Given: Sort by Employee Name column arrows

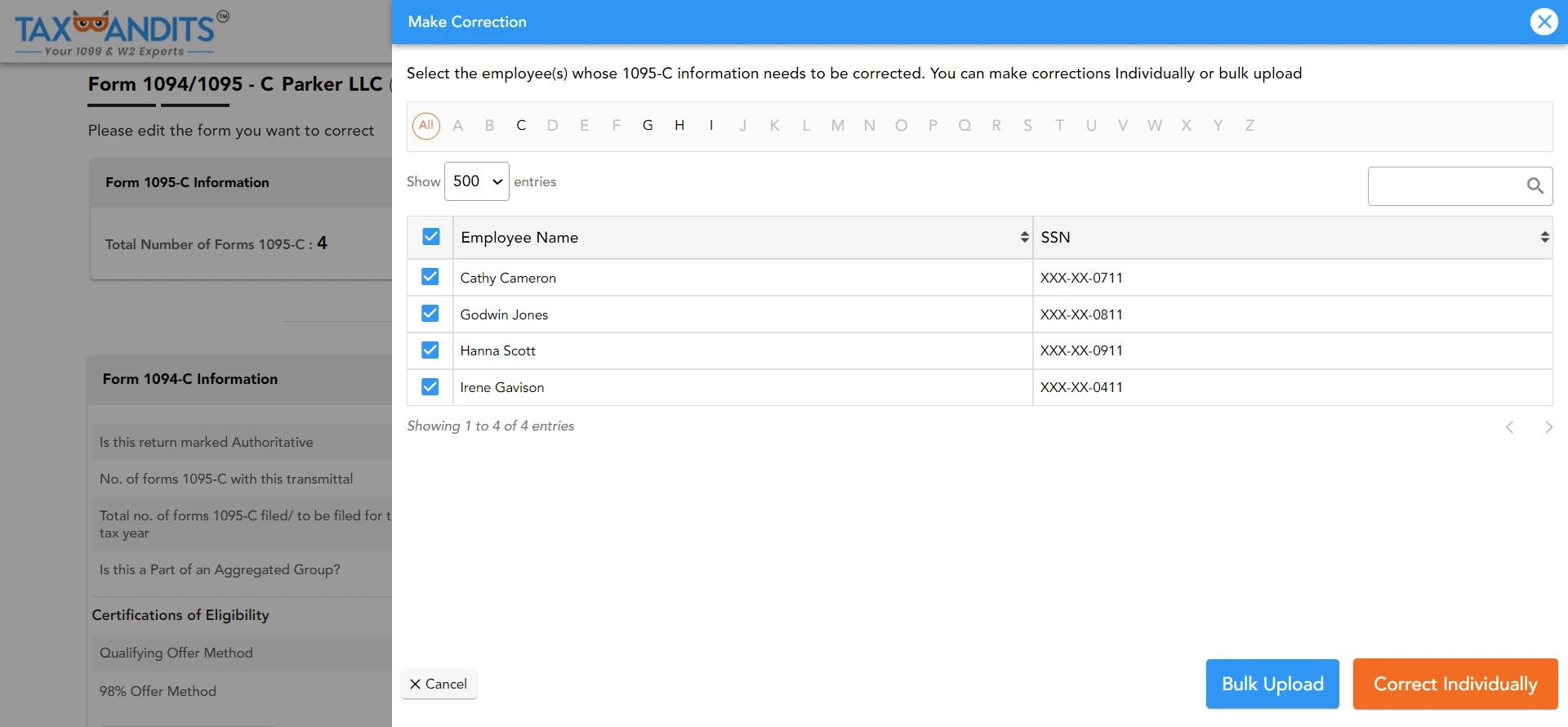Looking at the screenshot, I should [1024, 237].
